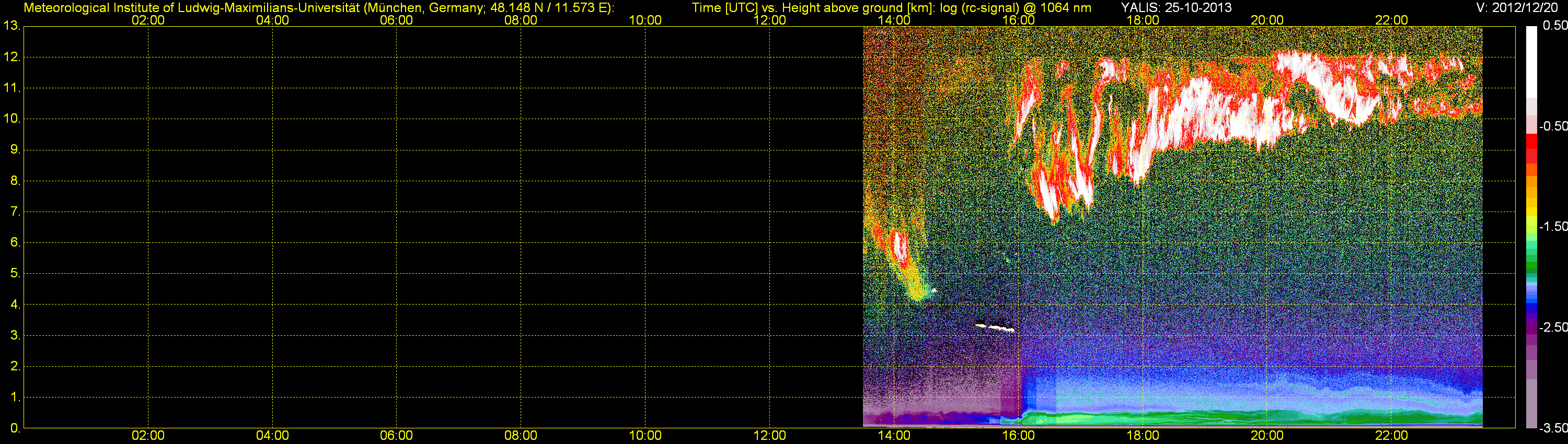Pick the blue segment of the colorbar
The image size is (1568, 444).
click(x=1531, y=307)
